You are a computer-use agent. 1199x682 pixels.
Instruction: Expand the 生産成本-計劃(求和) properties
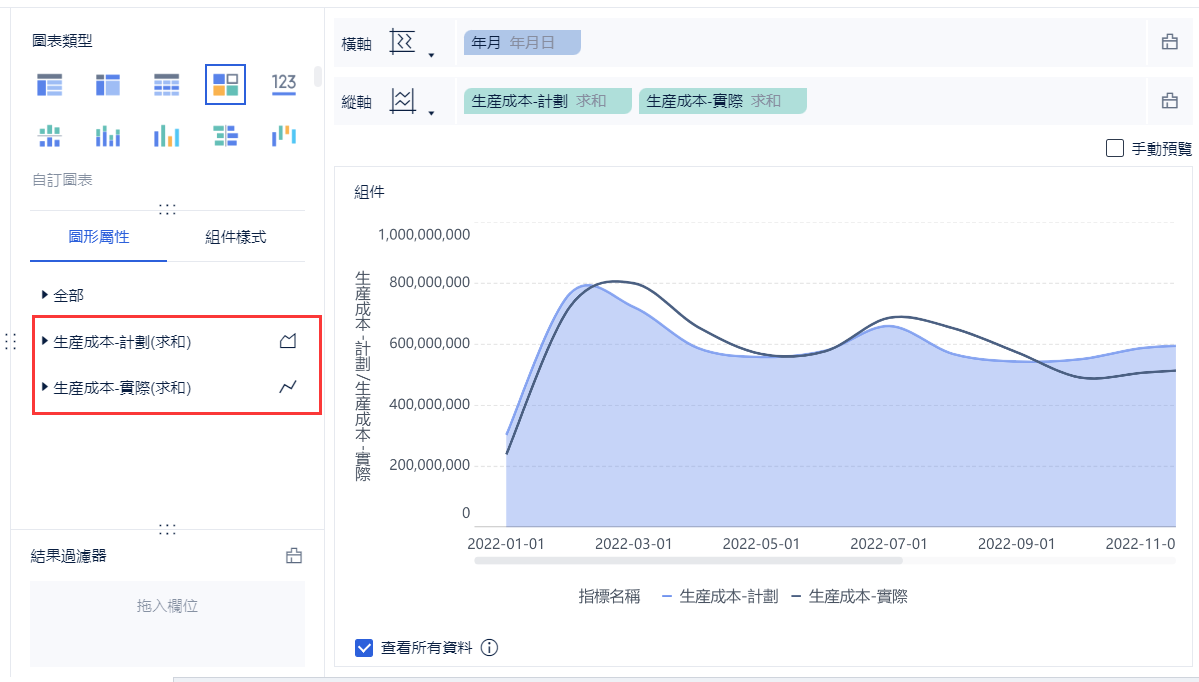45,342
